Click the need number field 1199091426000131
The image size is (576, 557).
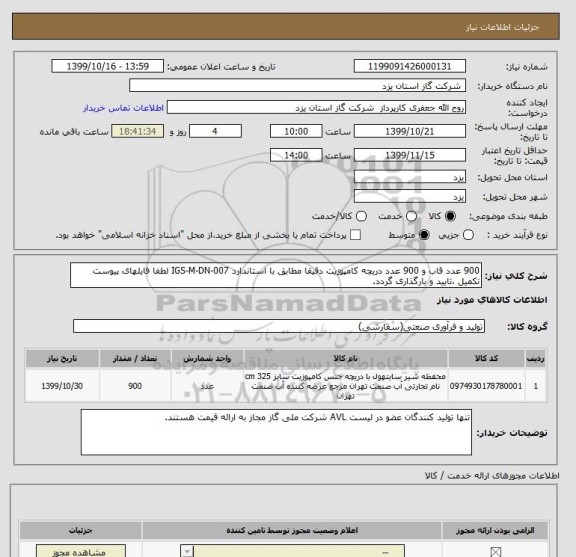(x=410, y=67)
